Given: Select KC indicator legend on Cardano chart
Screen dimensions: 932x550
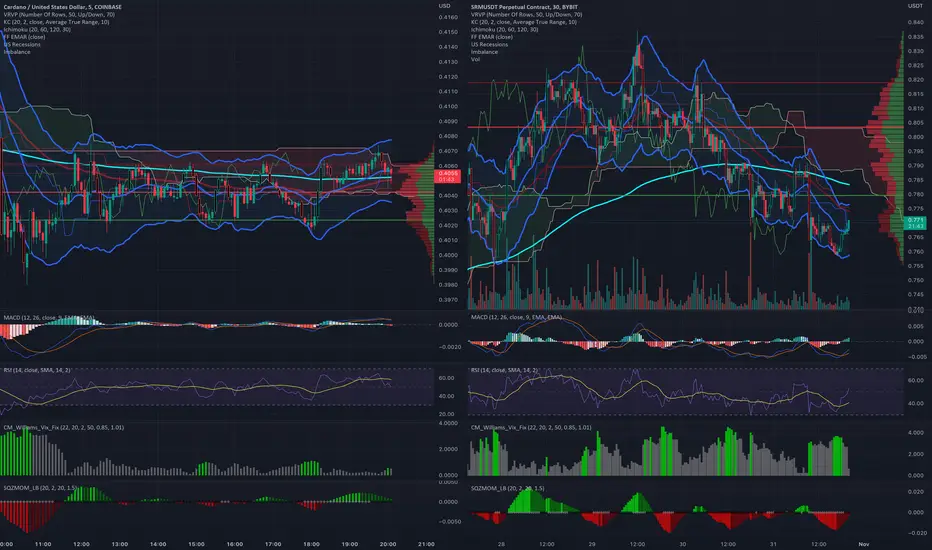Looking at the screenshot, I should click(x=56, y=22).
